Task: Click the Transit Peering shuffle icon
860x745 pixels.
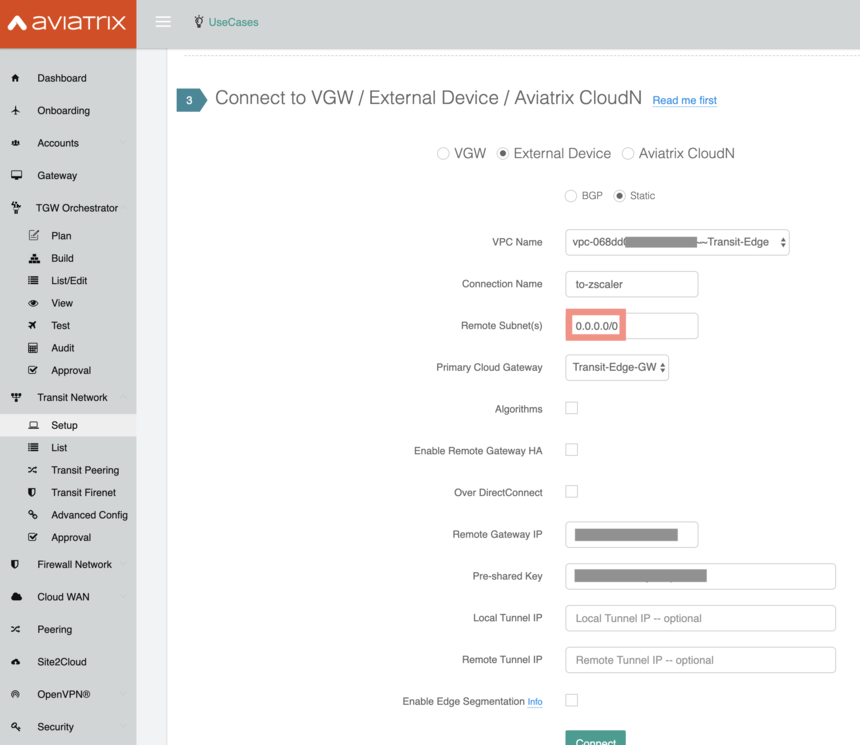Action: 32,470
